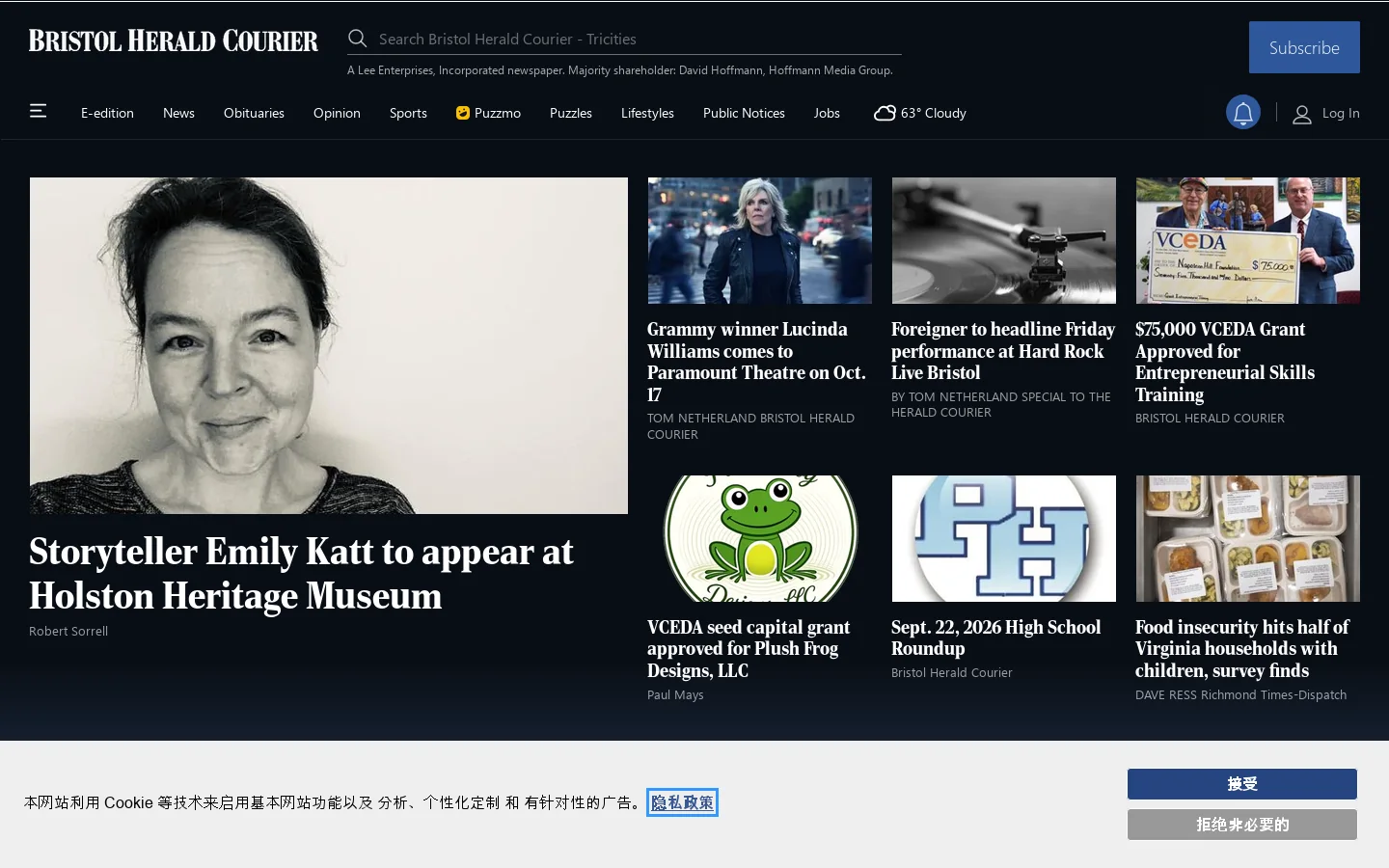Open the 隐私政策 privacy policy link
This screenshot has width=1389, height=868.
coord(683,802)
